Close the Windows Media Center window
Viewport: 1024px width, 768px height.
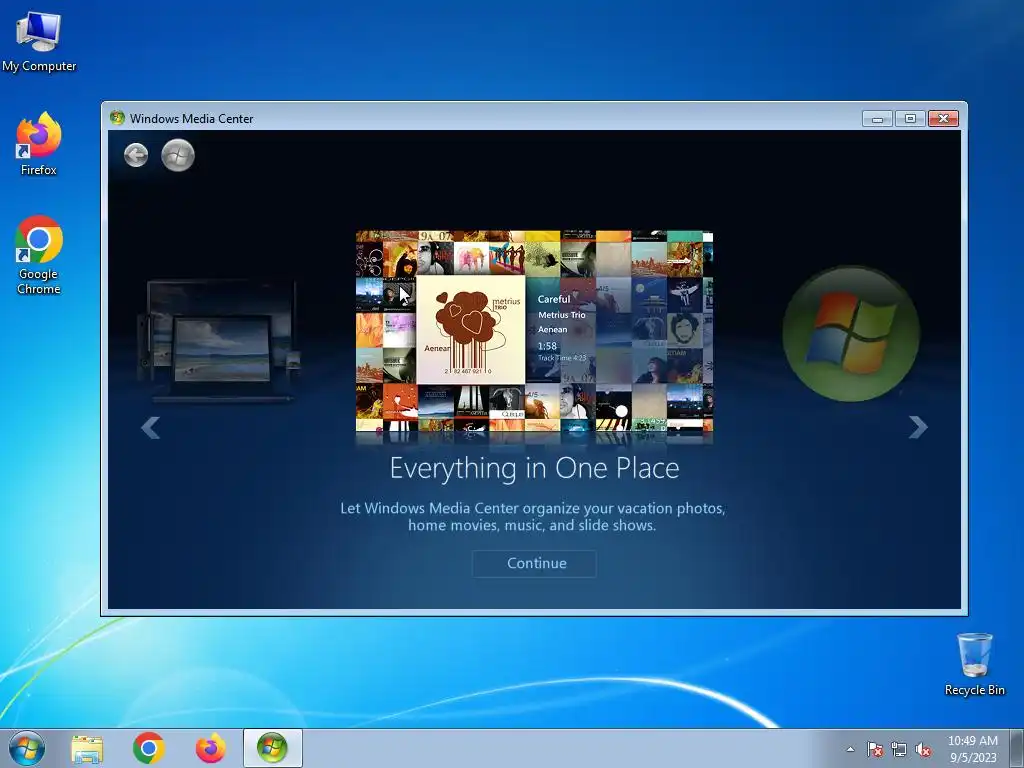click(943, 119)
